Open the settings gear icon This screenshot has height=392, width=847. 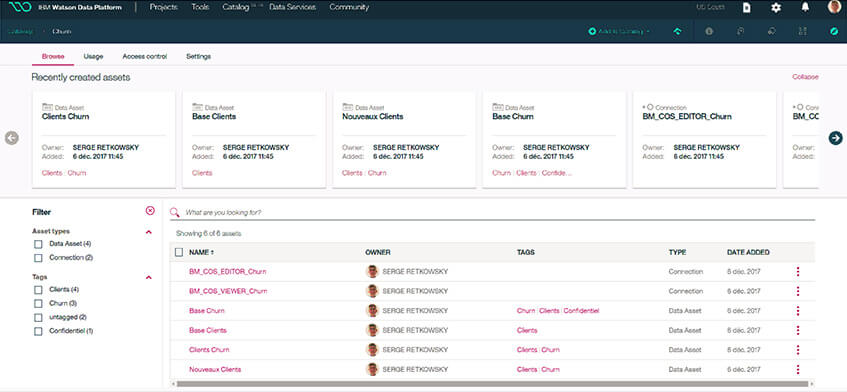click(776, 8)
